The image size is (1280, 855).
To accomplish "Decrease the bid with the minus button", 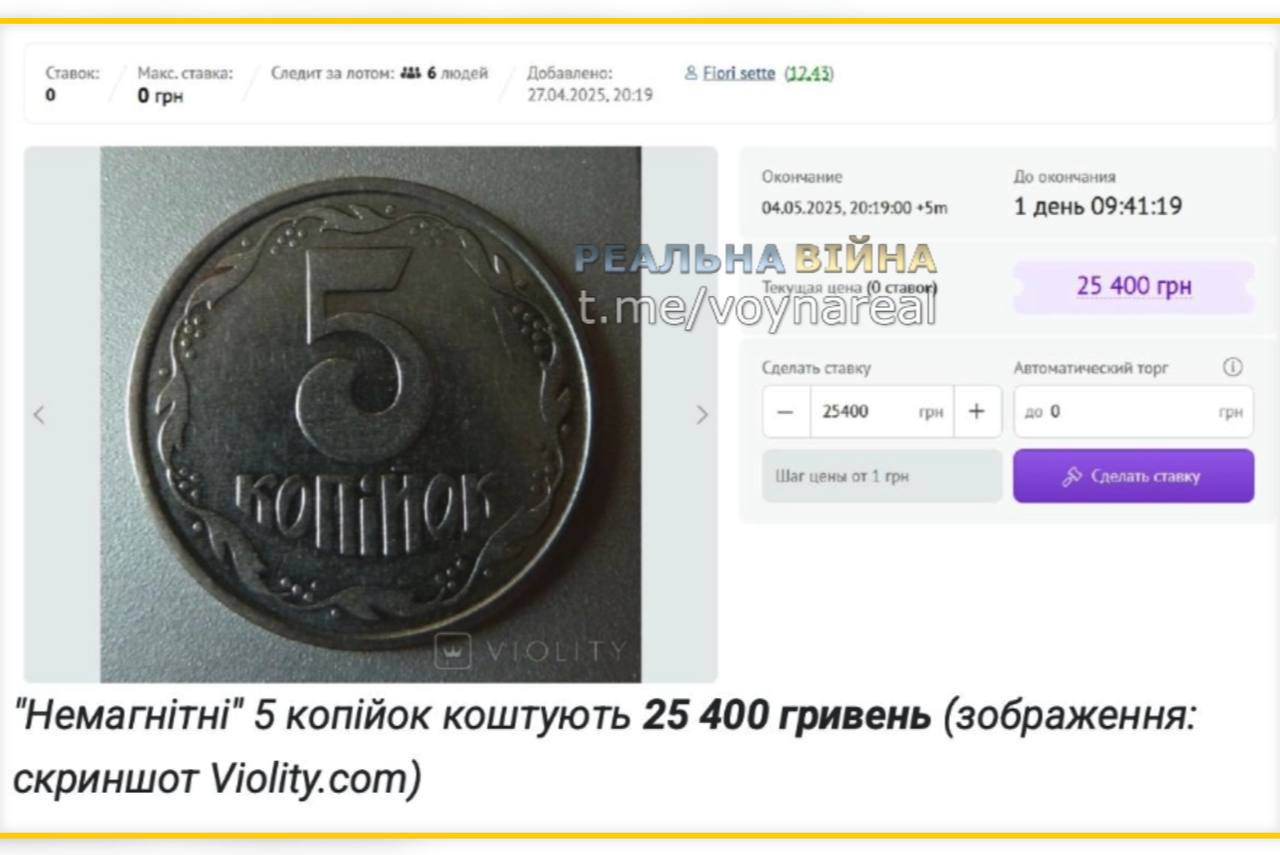I will click(786, 412).
